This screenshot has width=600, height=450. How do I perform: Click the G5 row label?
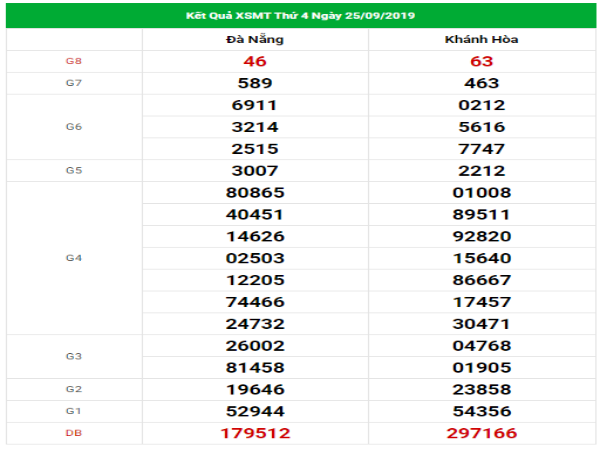point(74,170)
